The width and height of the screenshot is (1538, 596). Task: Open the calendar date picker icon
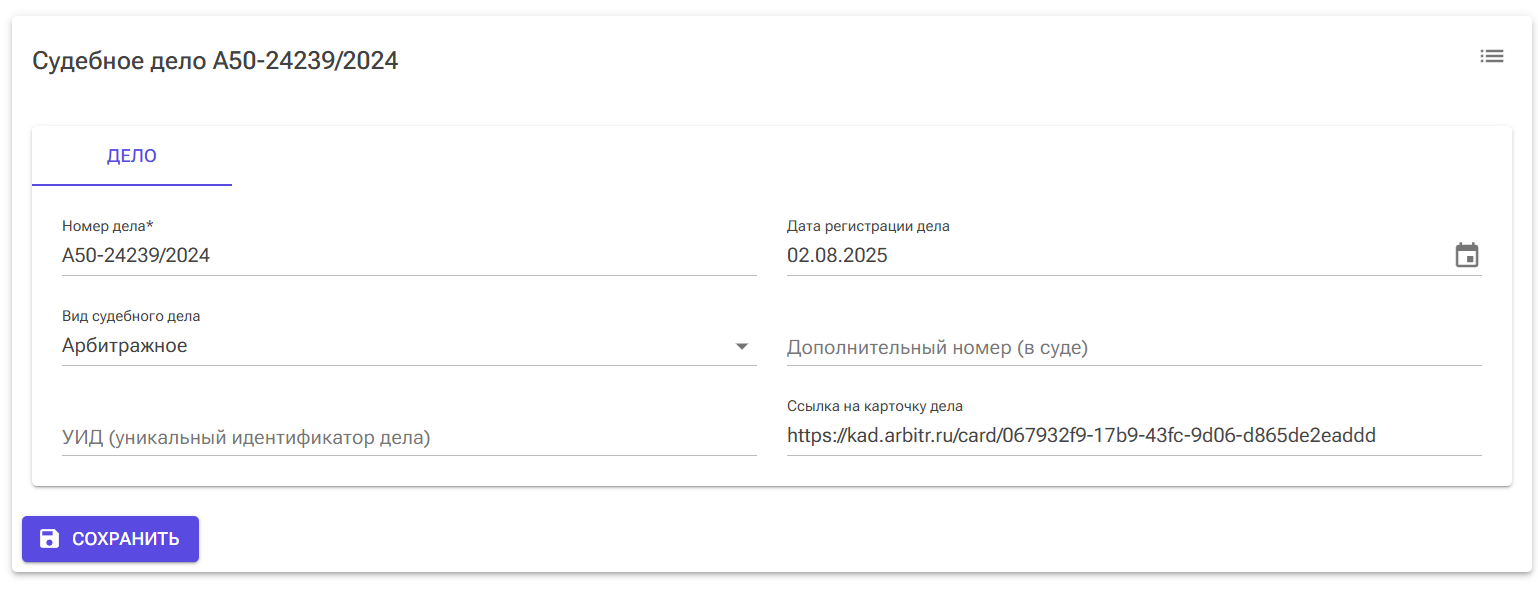click(x=1466, y=255)
